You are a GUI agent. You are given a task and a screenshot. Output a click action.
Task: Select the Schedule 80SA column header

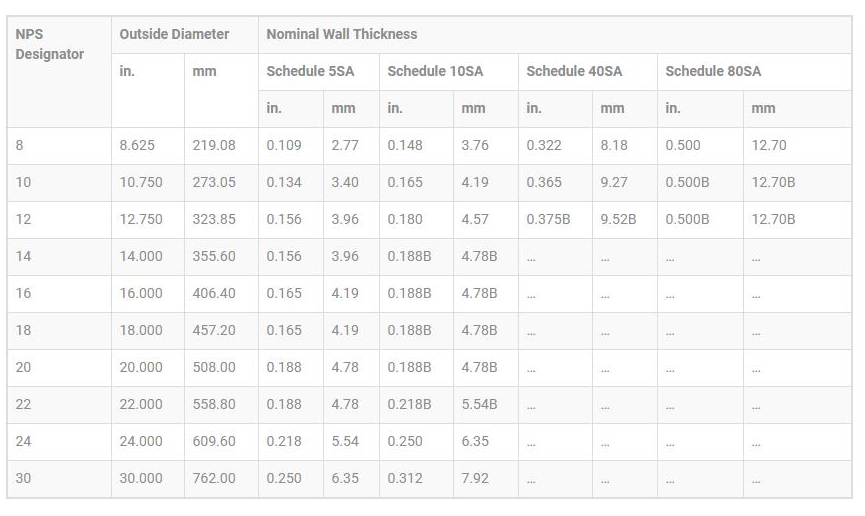click(713, 71)
